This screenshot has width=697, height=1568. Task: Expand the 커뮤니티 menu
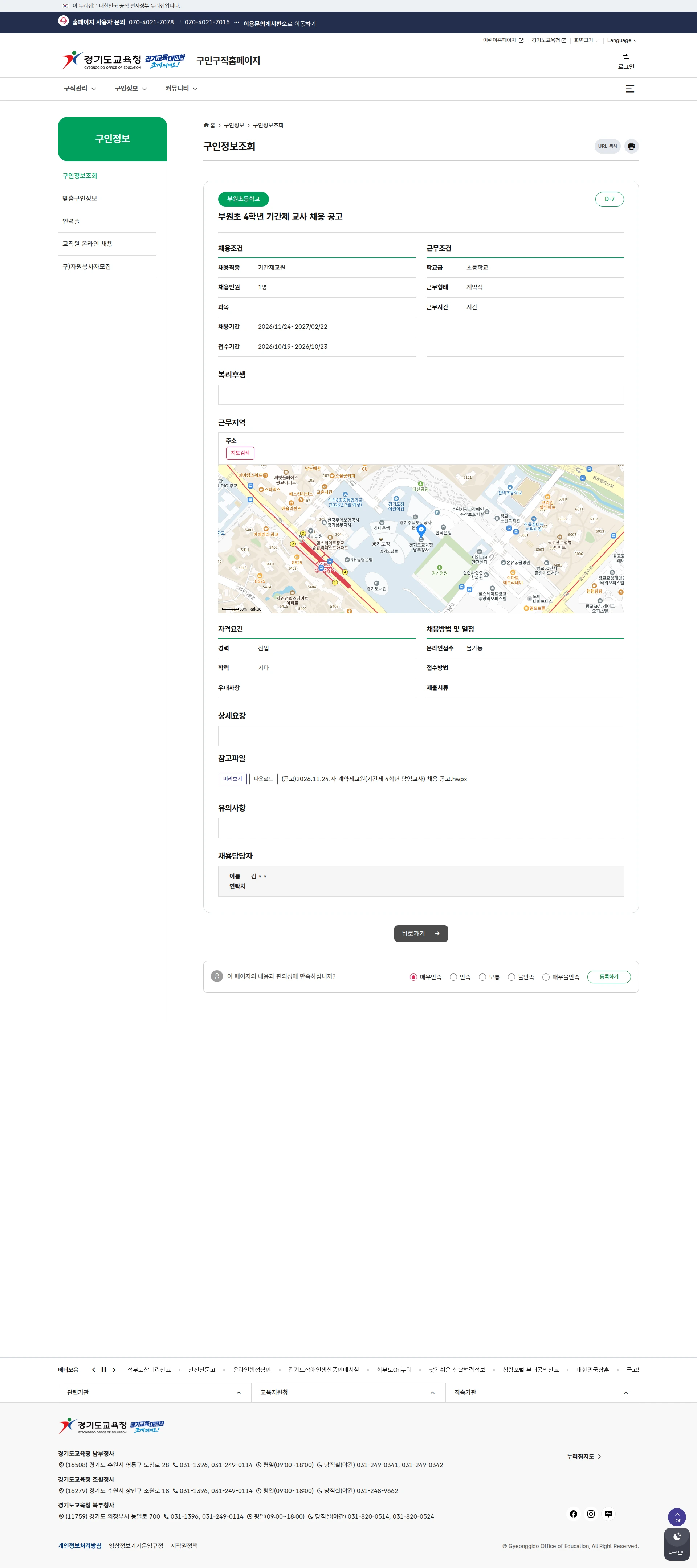click(182, 89)
